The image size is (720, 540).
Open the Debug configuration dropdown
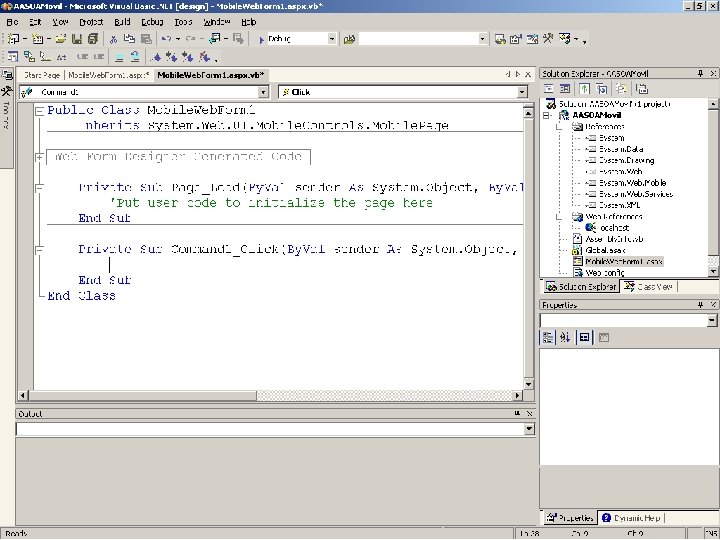(x=332, y=39)
